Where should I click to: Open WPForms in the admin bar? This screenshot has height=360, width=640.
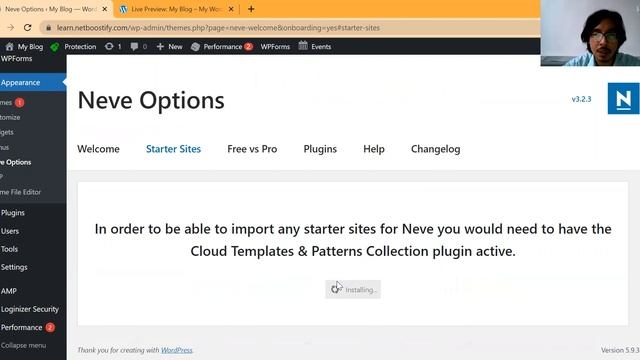point(275,47)
